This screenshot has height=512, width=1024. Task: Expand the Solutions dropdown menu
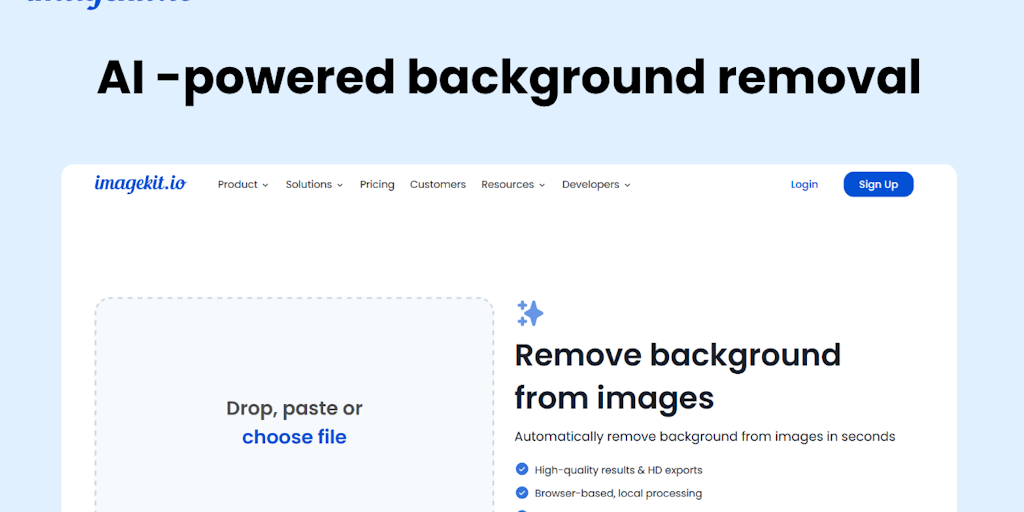click(x=314, y=185)
